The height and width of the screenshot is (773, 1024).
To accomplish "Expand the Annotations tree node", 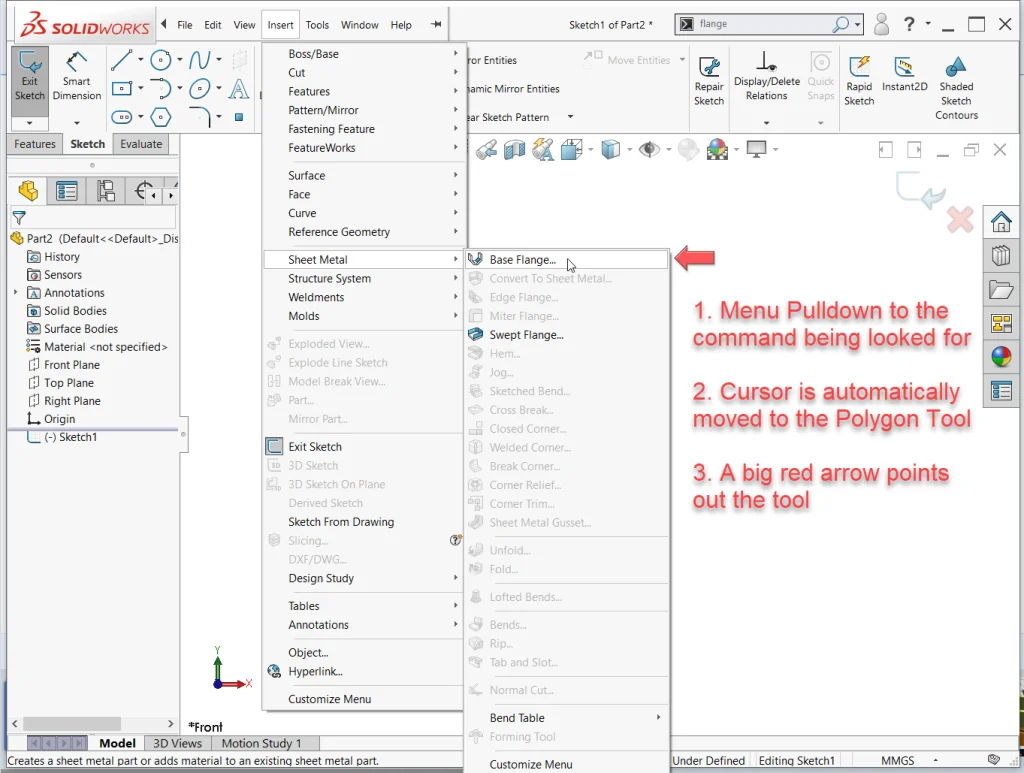I will pyautogui.click(x=16, y=293).
